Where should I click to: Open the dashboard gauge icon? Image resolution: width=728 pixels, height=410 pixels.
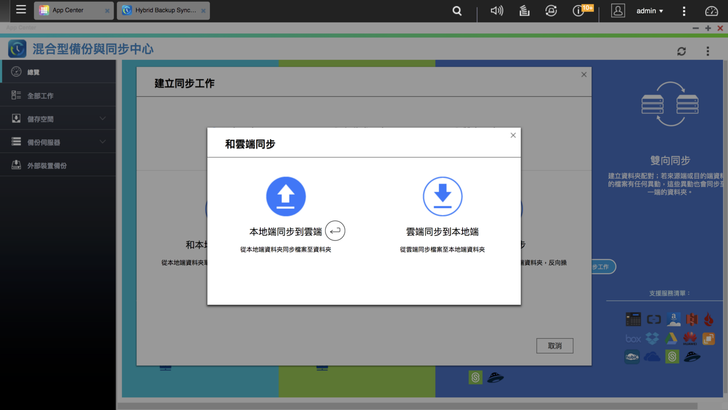[711, 11]
